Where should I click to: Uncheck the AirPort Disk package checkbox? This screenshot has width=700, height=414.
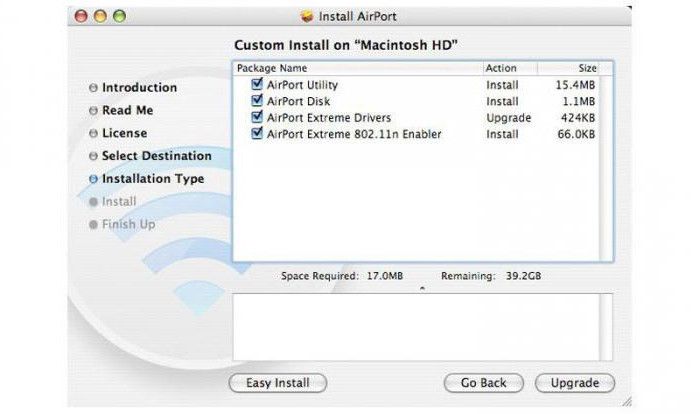pos(257,100)
